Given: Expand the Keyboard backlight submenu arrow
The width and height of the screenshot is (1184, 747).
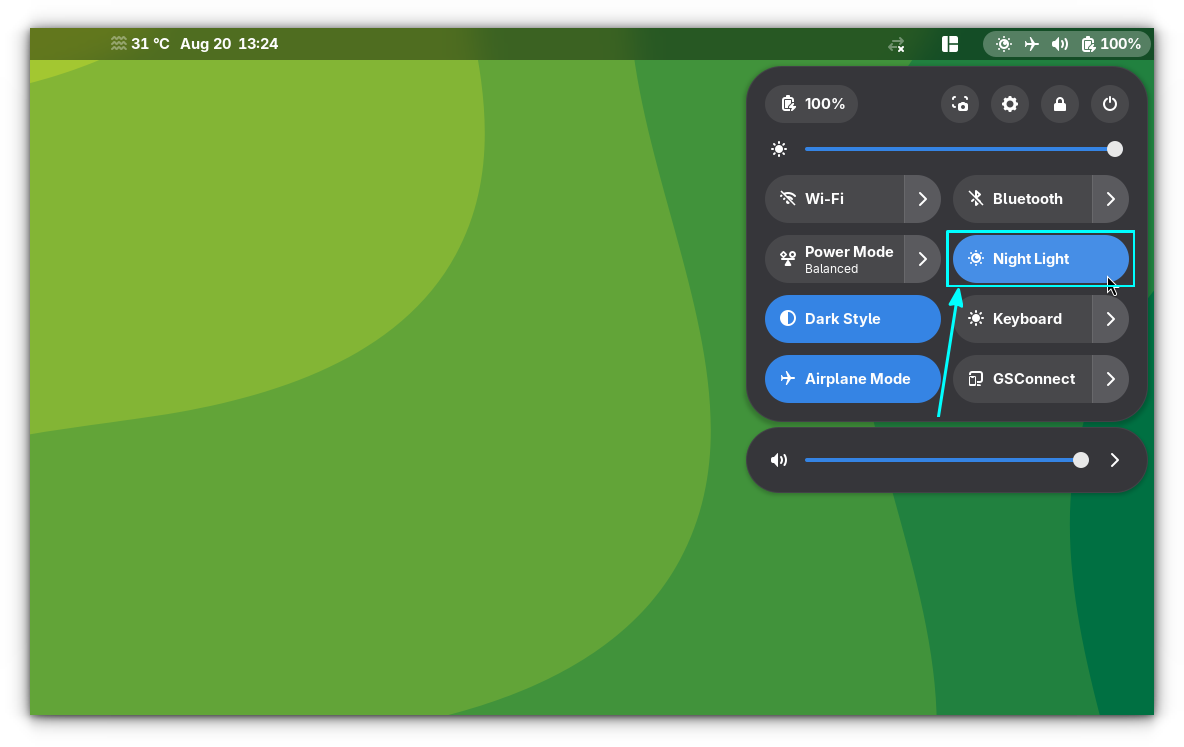Looking at the screenshot, I should tap(1111, 319).
